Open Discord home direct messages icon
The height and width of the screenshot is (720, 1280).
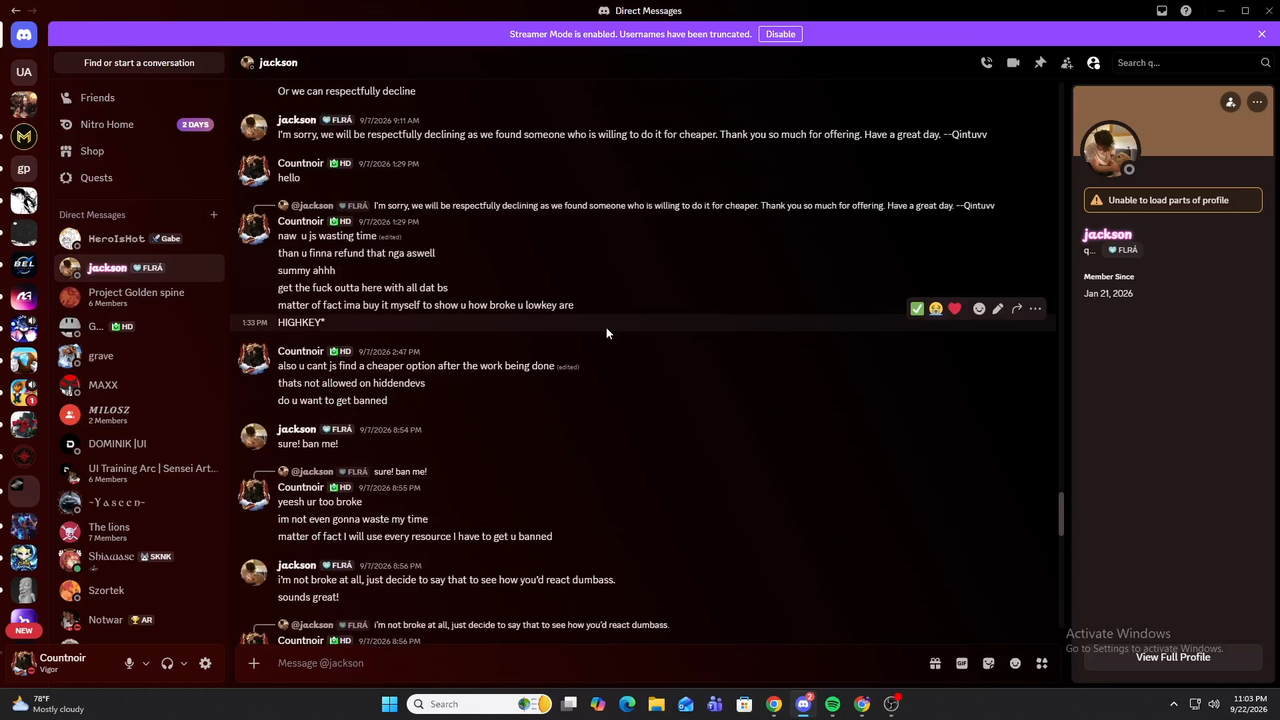pos(24,35)
